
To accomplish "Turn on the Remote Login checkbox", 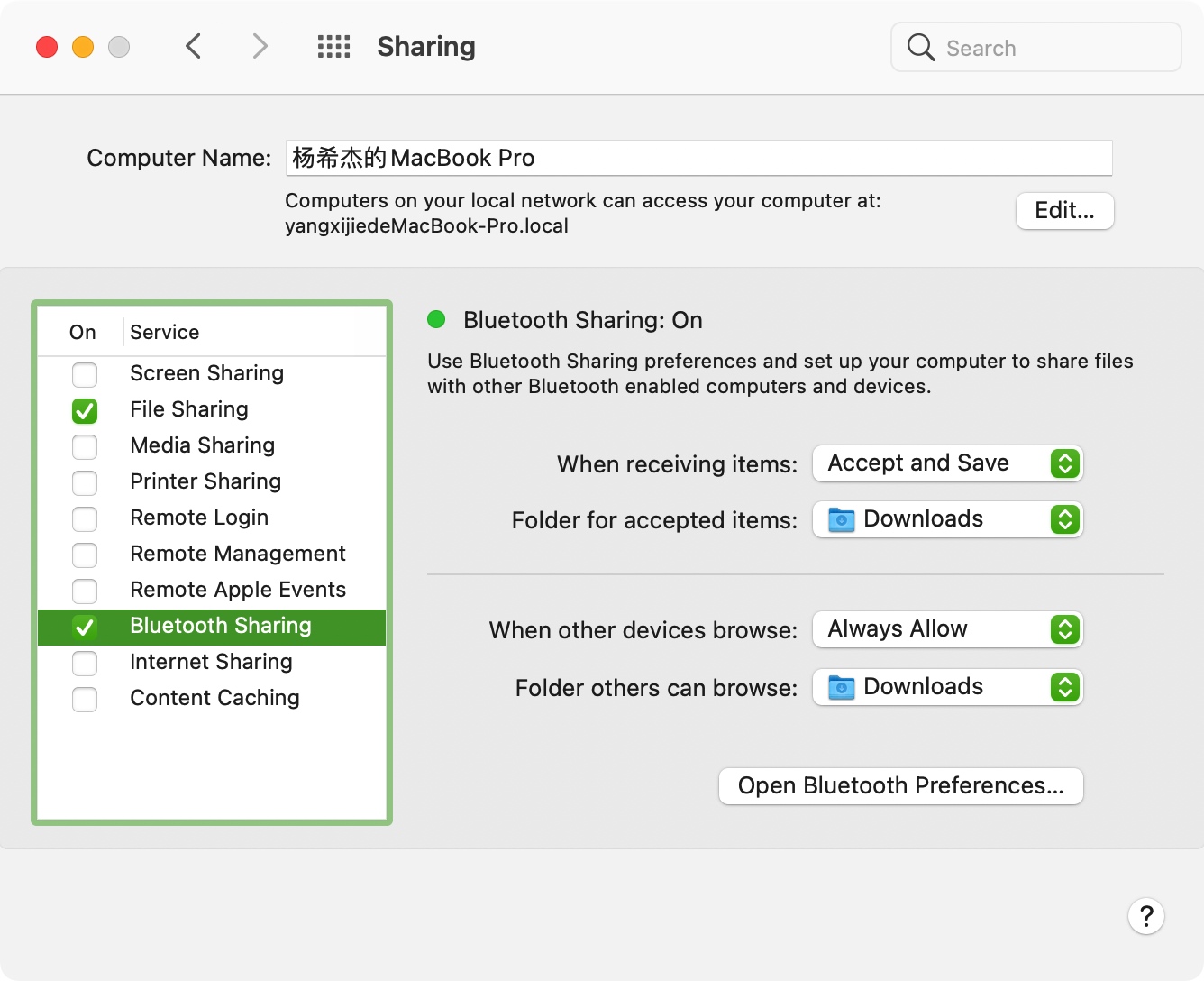I will pyautogui.click(x=85, y=518).
